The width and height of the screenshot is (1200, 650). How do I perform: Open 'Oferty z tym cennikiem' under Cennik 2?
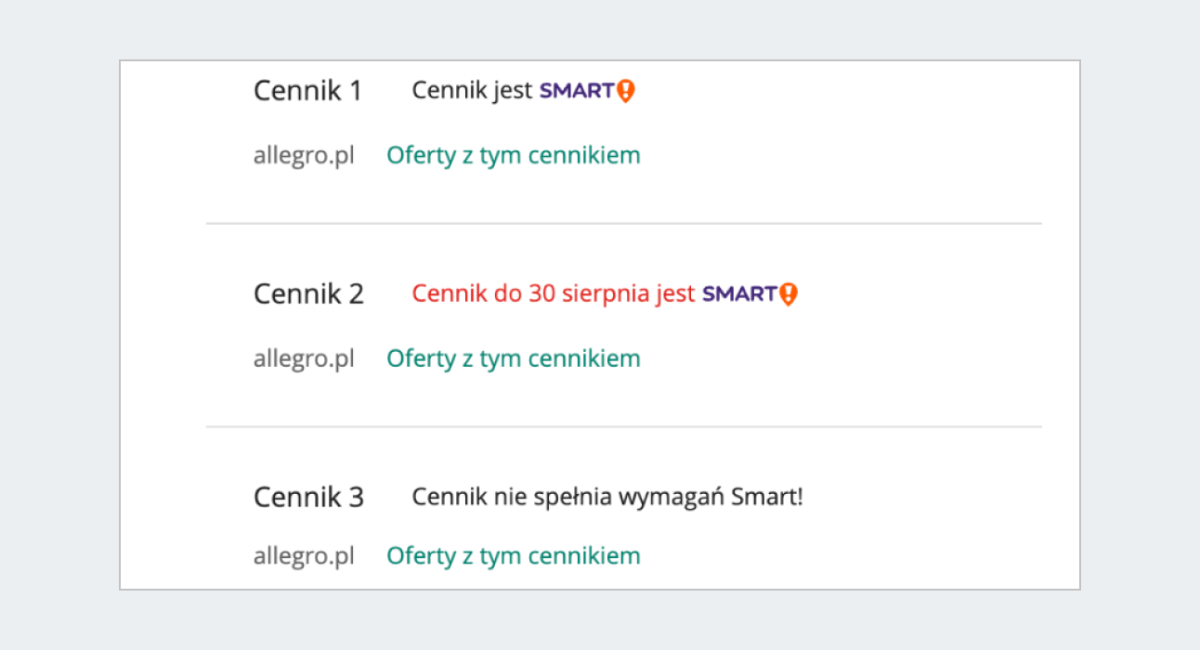click(x=513, y=358)
